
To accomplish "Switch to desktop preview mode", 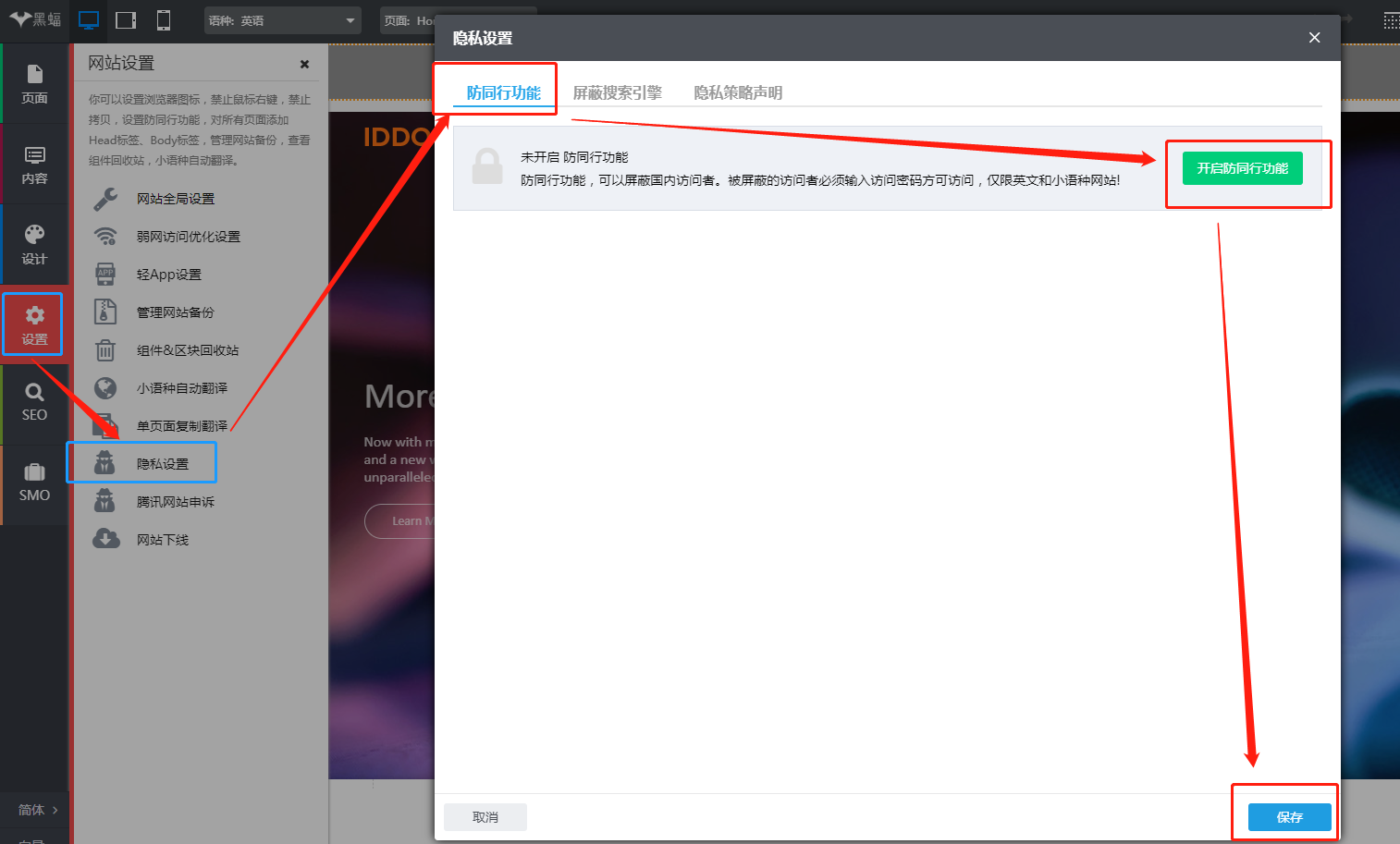I will coord(89,20).
